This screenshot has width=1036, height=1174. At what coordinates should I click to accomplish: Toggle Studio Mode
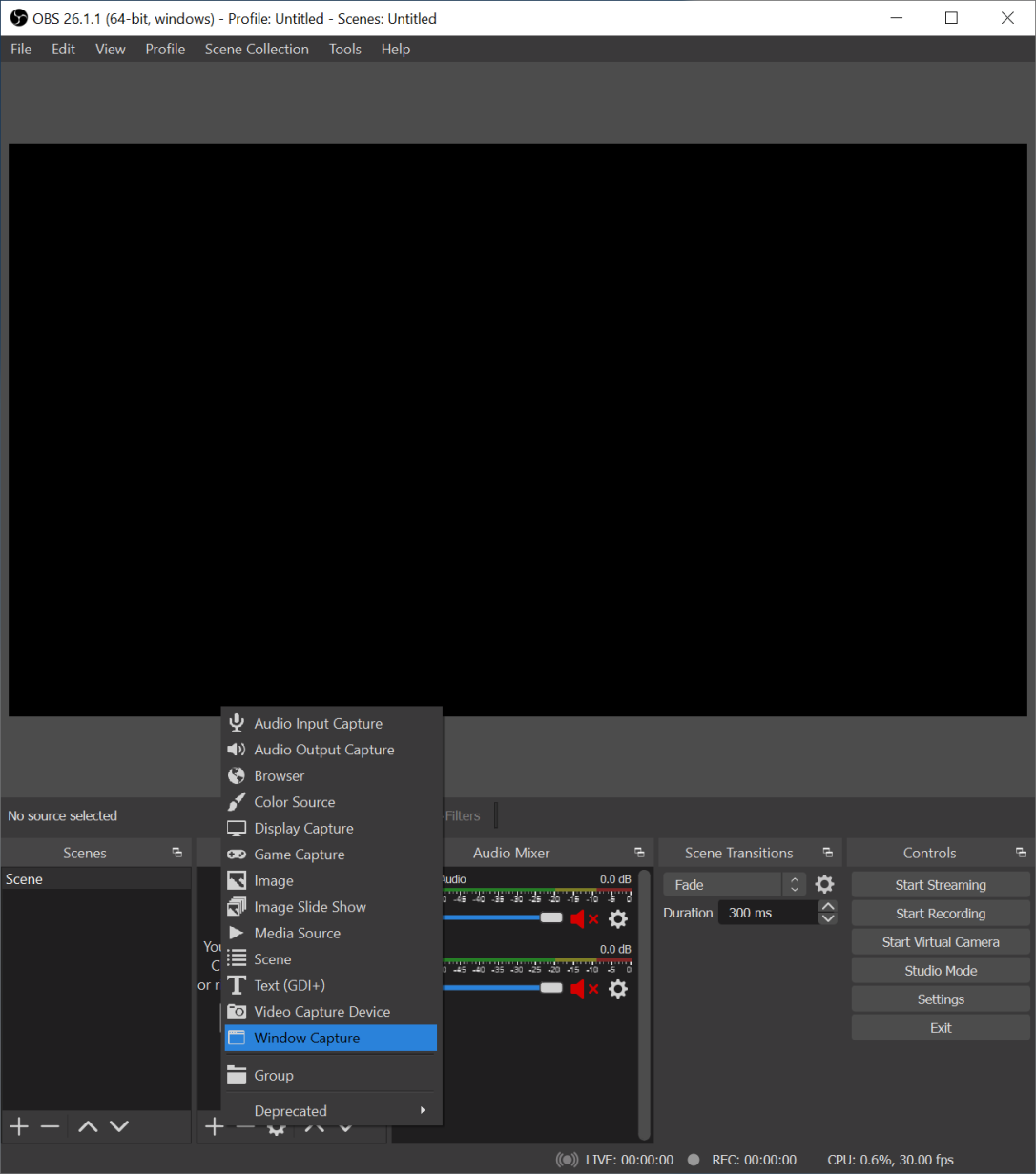(941, 971)
